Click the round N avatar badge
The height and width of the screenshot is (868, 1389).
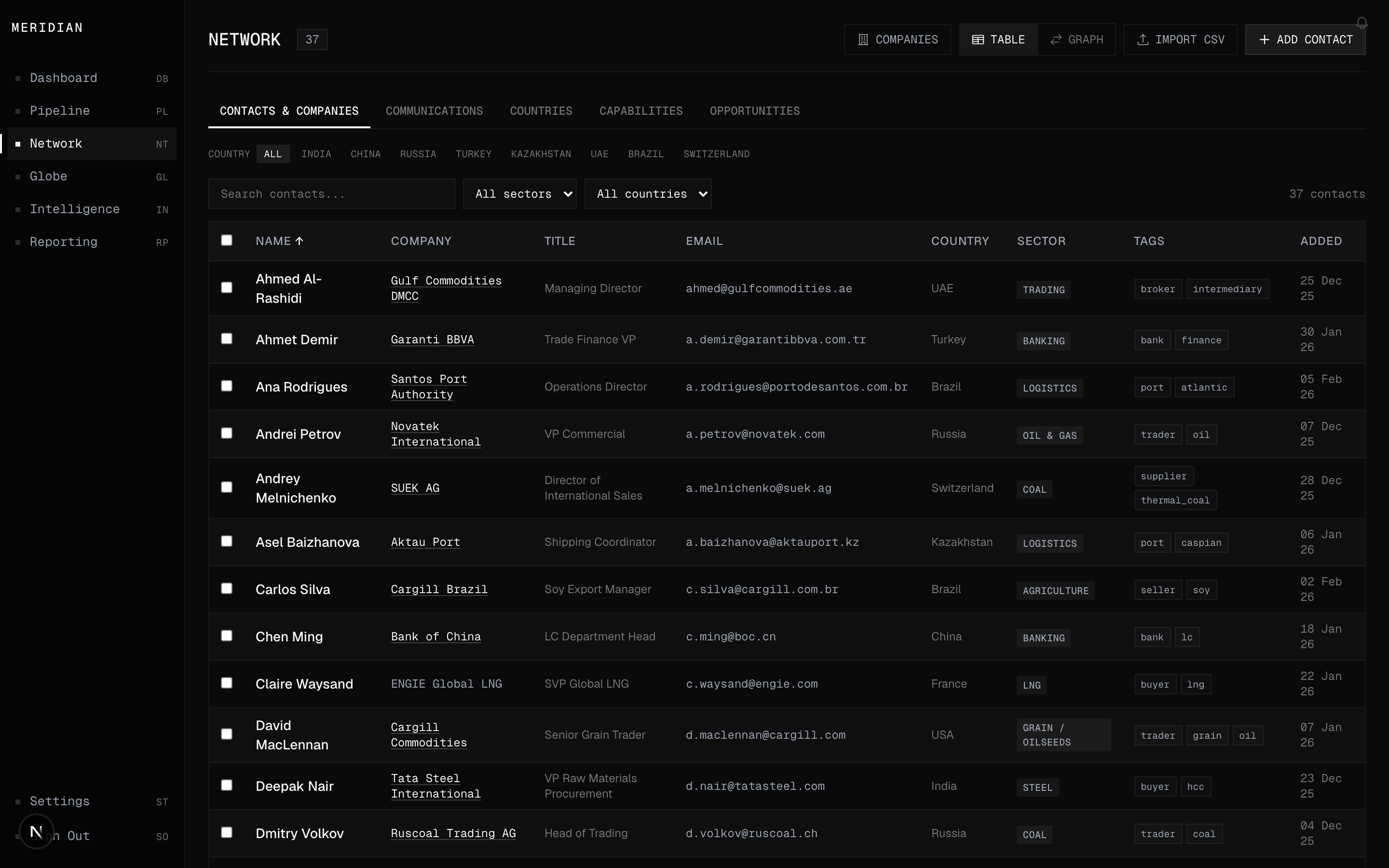tap(36, 831)
